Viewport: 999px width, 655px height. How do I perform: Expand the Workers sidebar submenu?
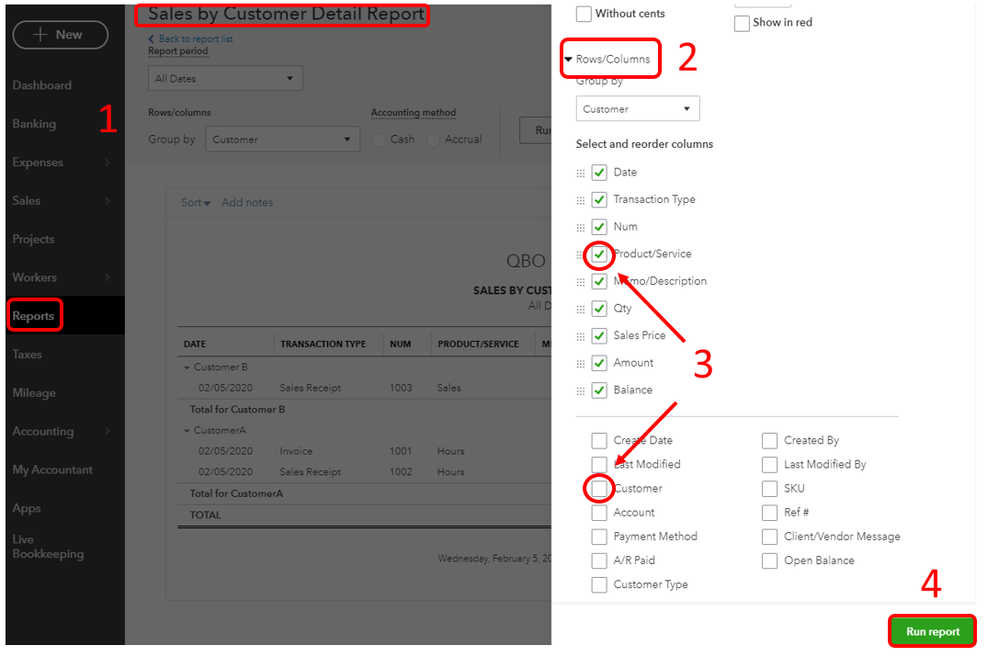coord(108,278)
